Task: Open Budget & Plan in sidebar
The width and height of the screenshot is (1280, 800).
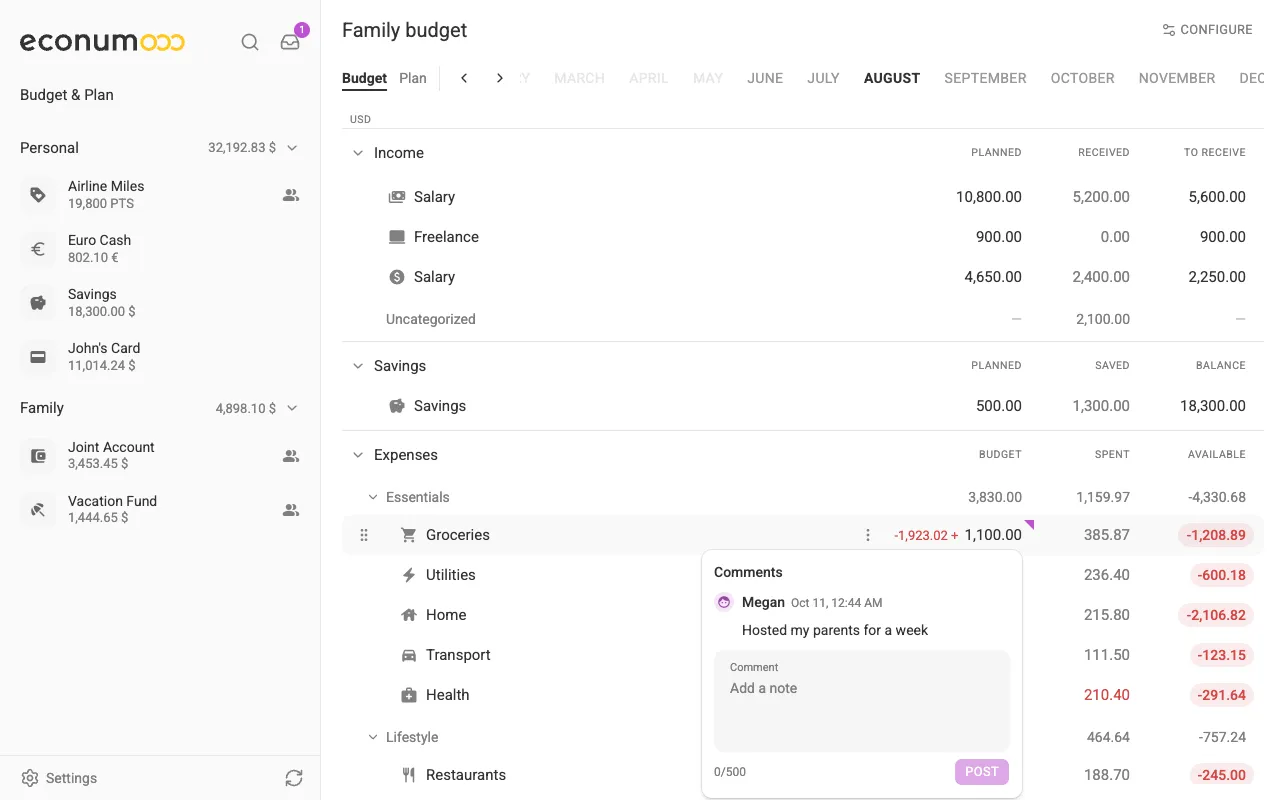Action: point(67,95)
